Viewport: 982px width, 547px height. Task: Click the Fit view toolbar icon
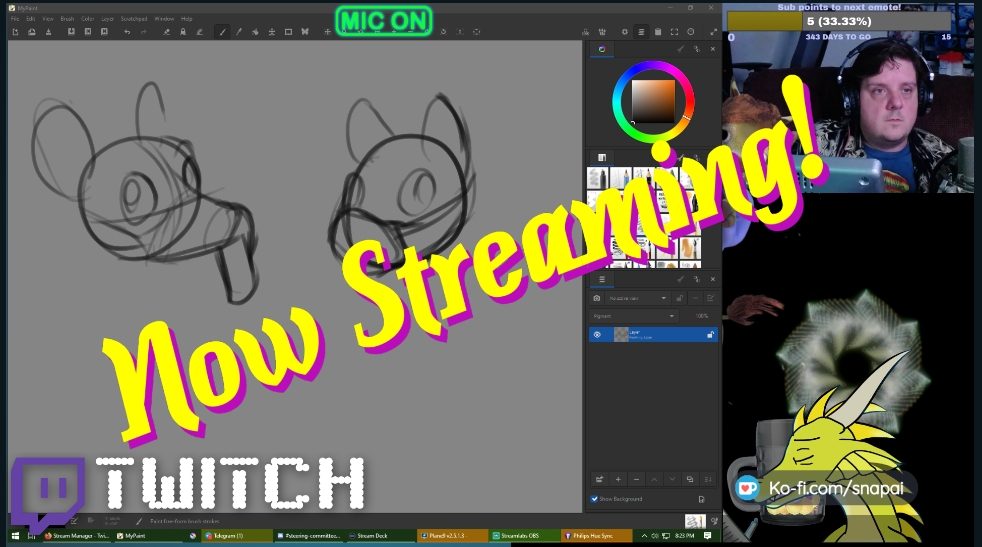click(477, 32)
